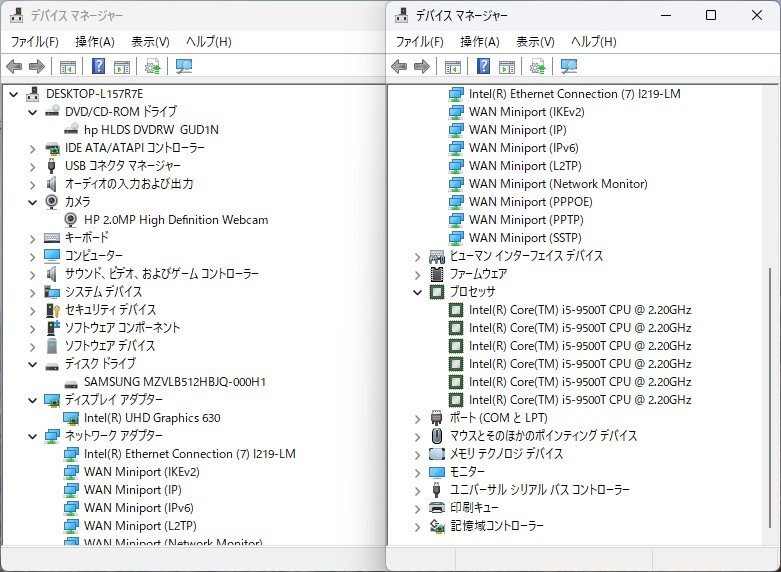Click Back arrow in right Device Manager toolbar
Viewport: 781px width, 572px height.
point(399,66)
